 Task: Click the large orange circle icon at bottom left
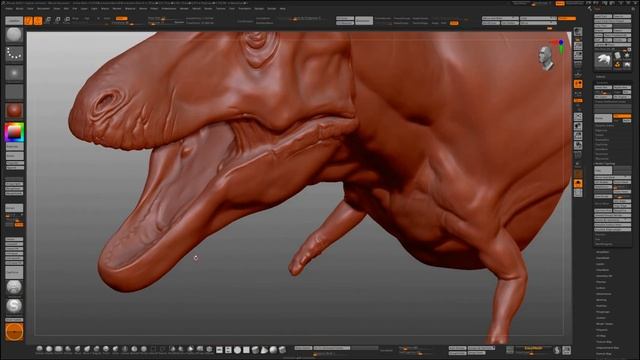click(x=14, y=332)
